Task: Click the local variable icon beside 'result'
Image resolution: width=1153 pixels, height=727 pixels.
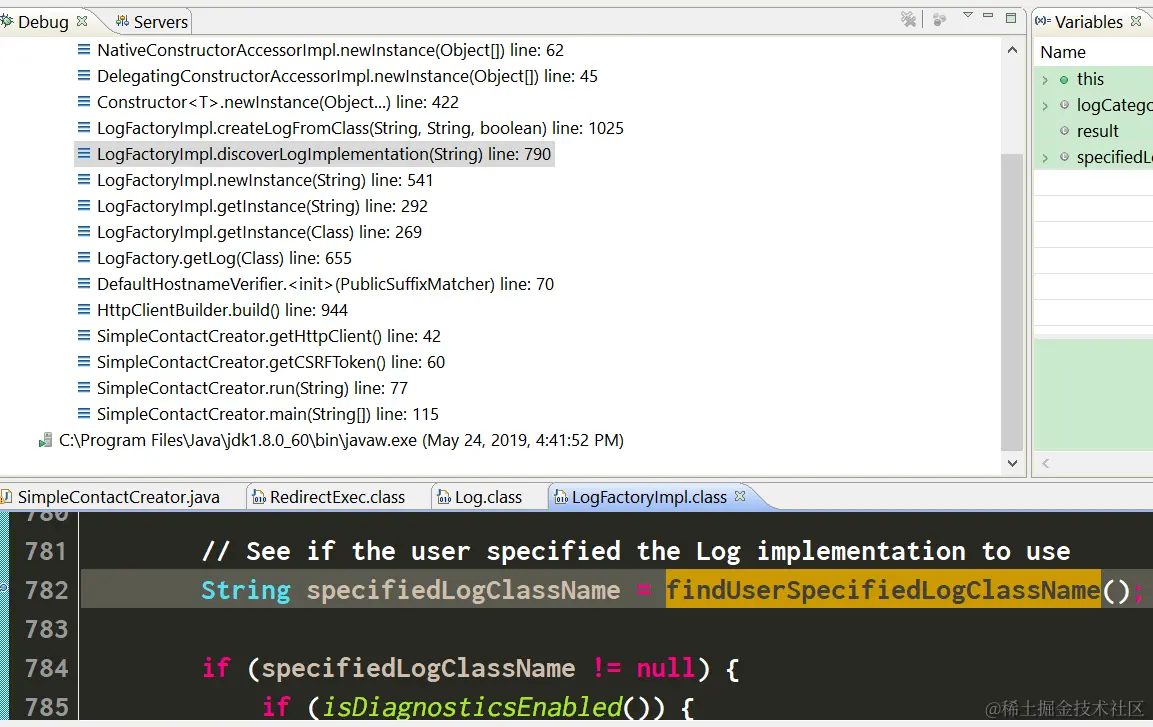Action: click(1064, 131)
